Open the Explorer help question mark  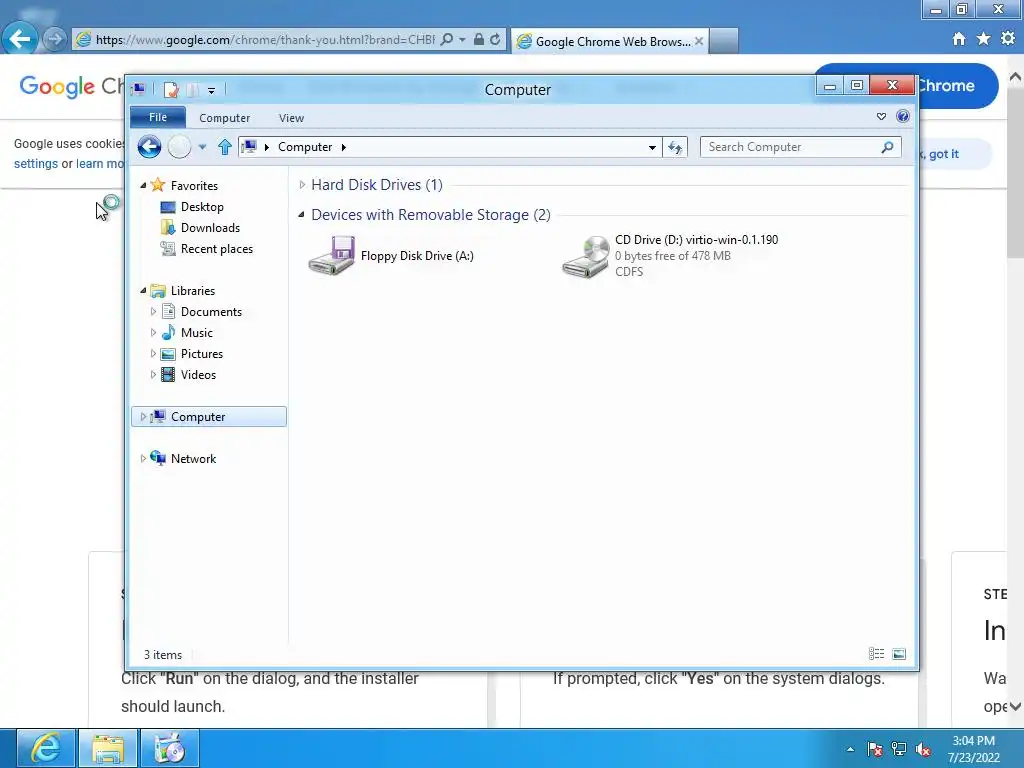903,116
